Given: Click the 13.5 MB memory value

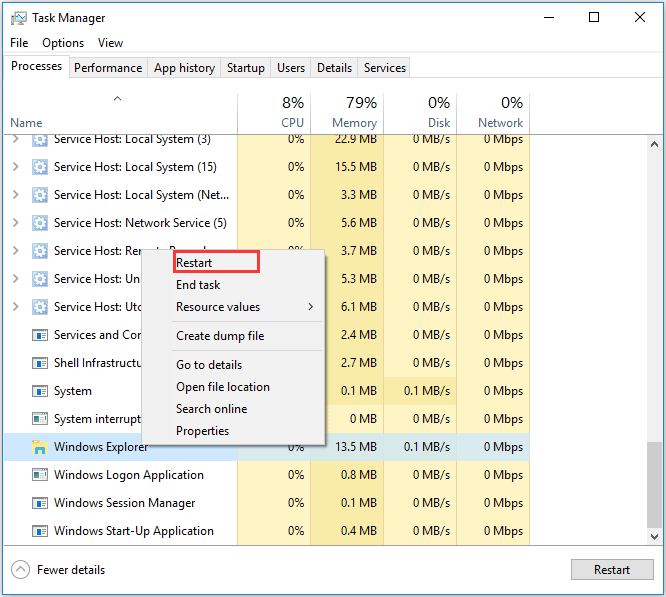Looking at the screenshot, I should tap(356, 447).
